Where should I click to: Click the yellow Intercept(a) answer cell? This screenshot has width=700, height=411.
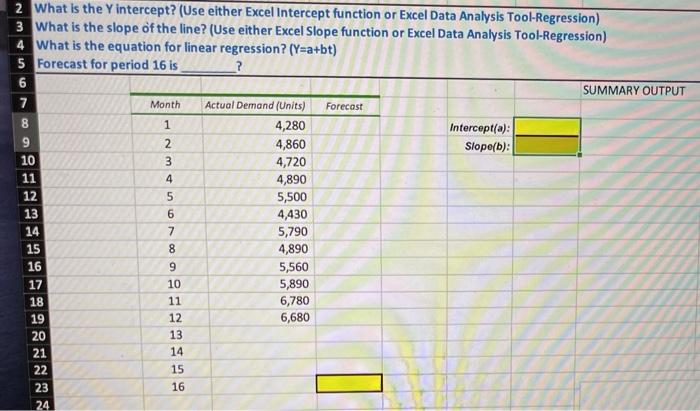point(547,127)
